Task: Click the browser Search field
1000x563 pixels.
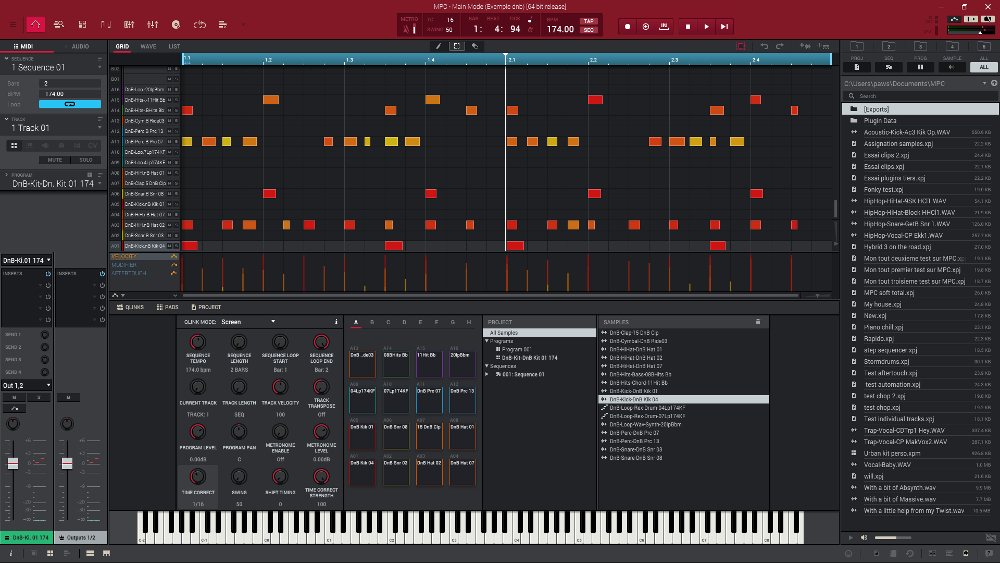Action: tap(920, 96)
